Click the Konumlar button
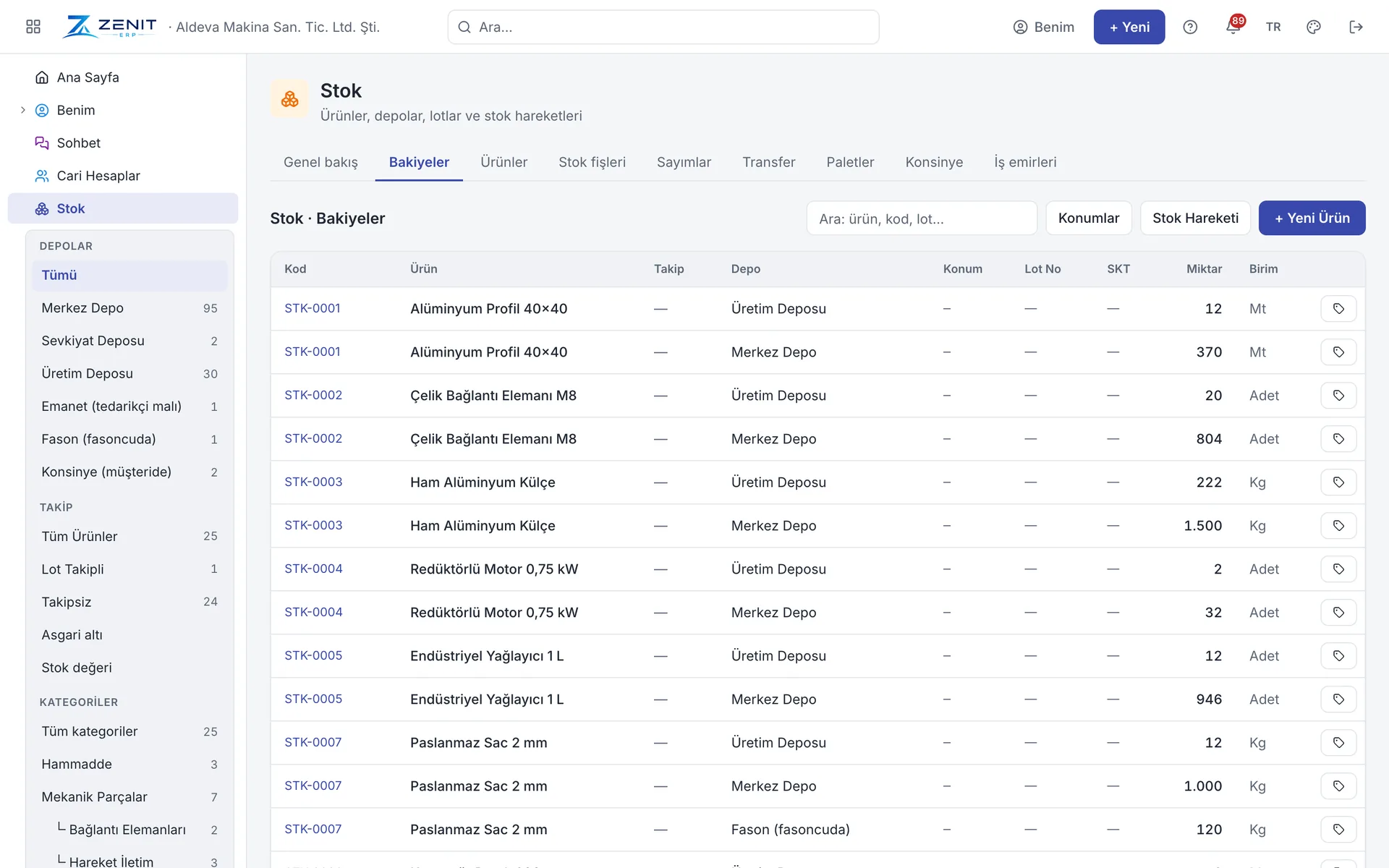The image size is (1389, 868). [x=1089, y=218]
